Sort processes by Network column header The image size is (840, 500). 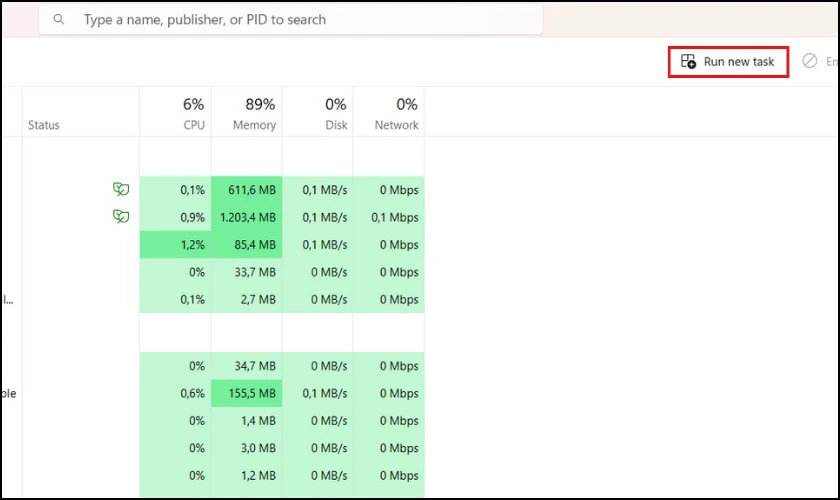389,112
